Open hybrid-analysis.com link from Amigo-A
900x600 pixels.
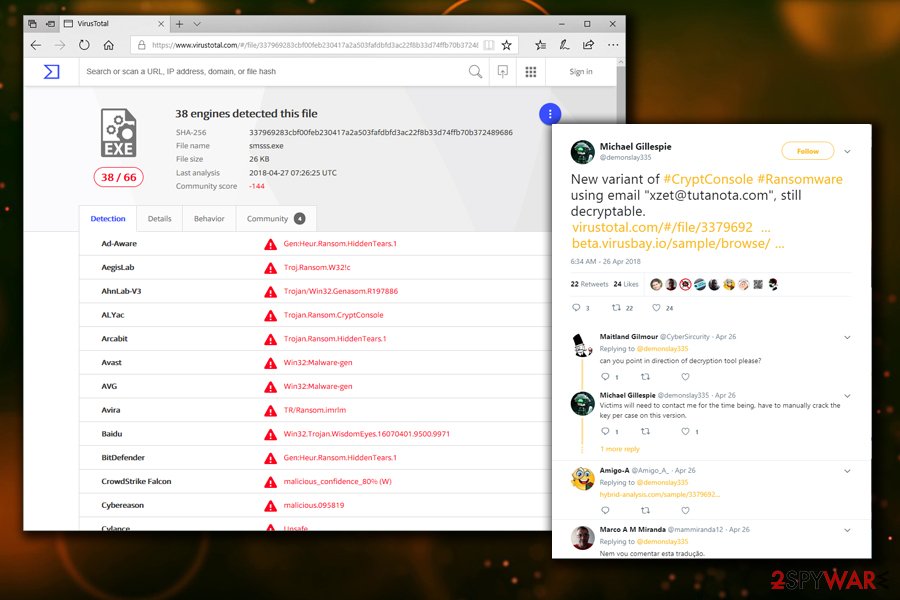coord(660,494)
